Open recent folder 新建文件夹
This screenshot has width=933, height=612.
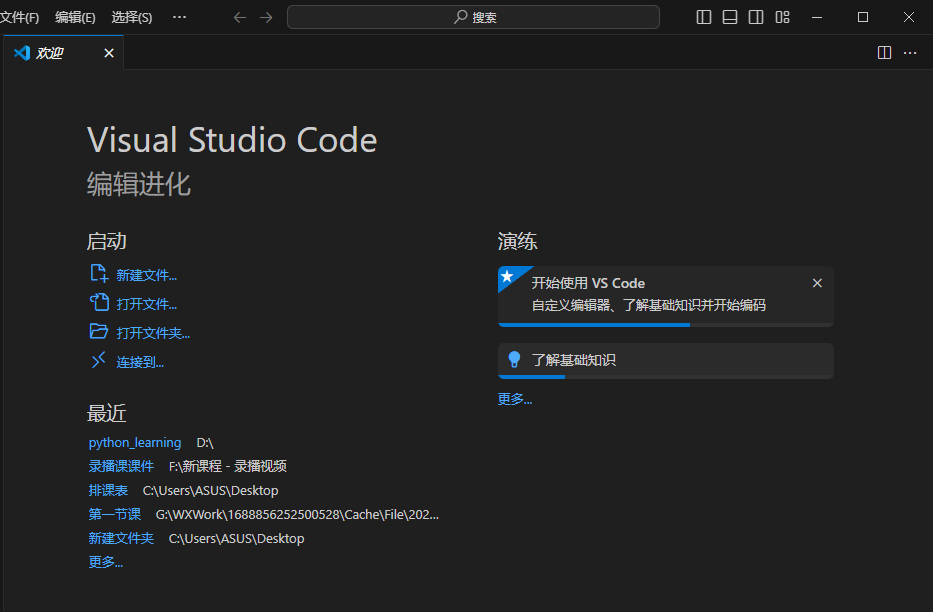click(121, 538)
